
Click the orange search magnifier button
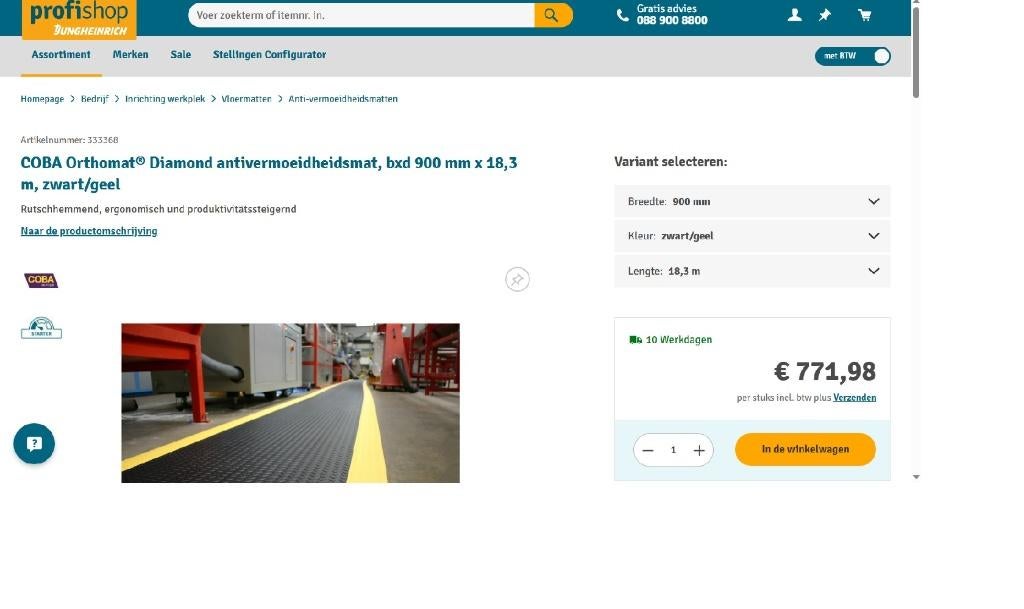[x=552, y=15]
